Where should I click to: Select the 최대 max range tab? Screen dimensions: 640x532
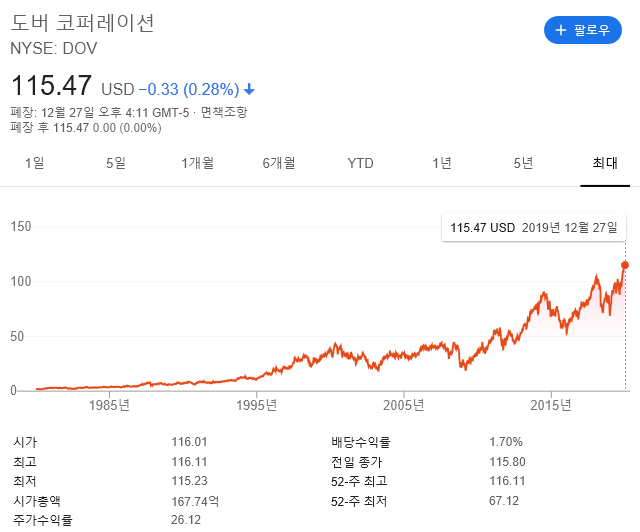(x=605, y=163)
